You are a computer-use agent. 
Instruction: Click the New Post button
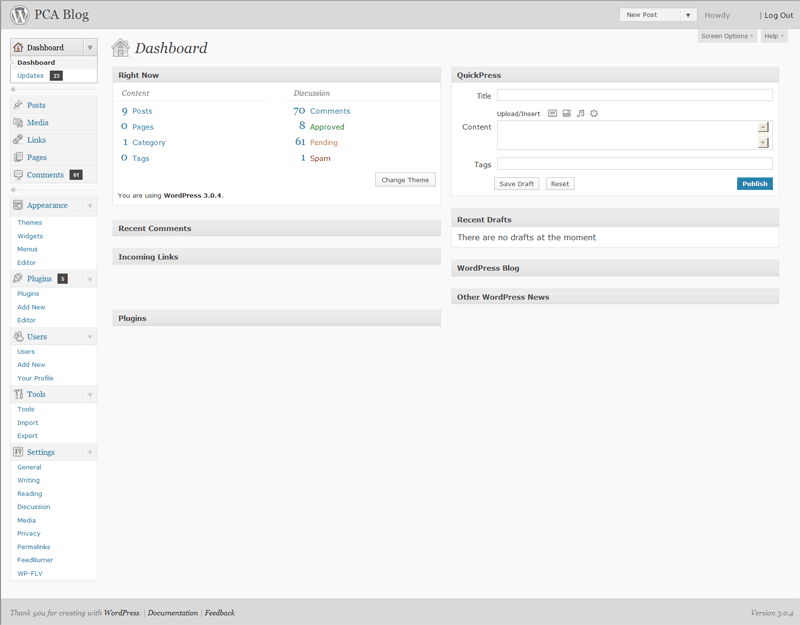pos(651,15)
